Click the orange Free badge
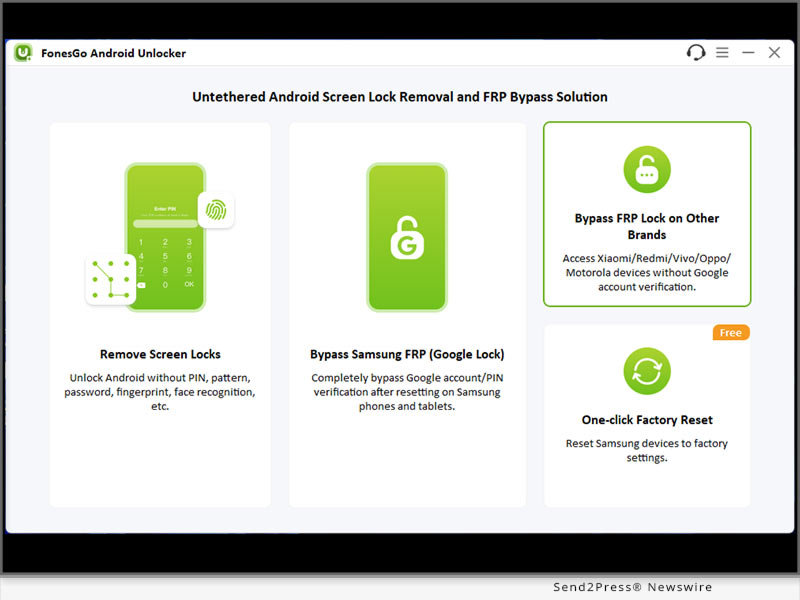 pyautogui.click(x=730, y=332)
